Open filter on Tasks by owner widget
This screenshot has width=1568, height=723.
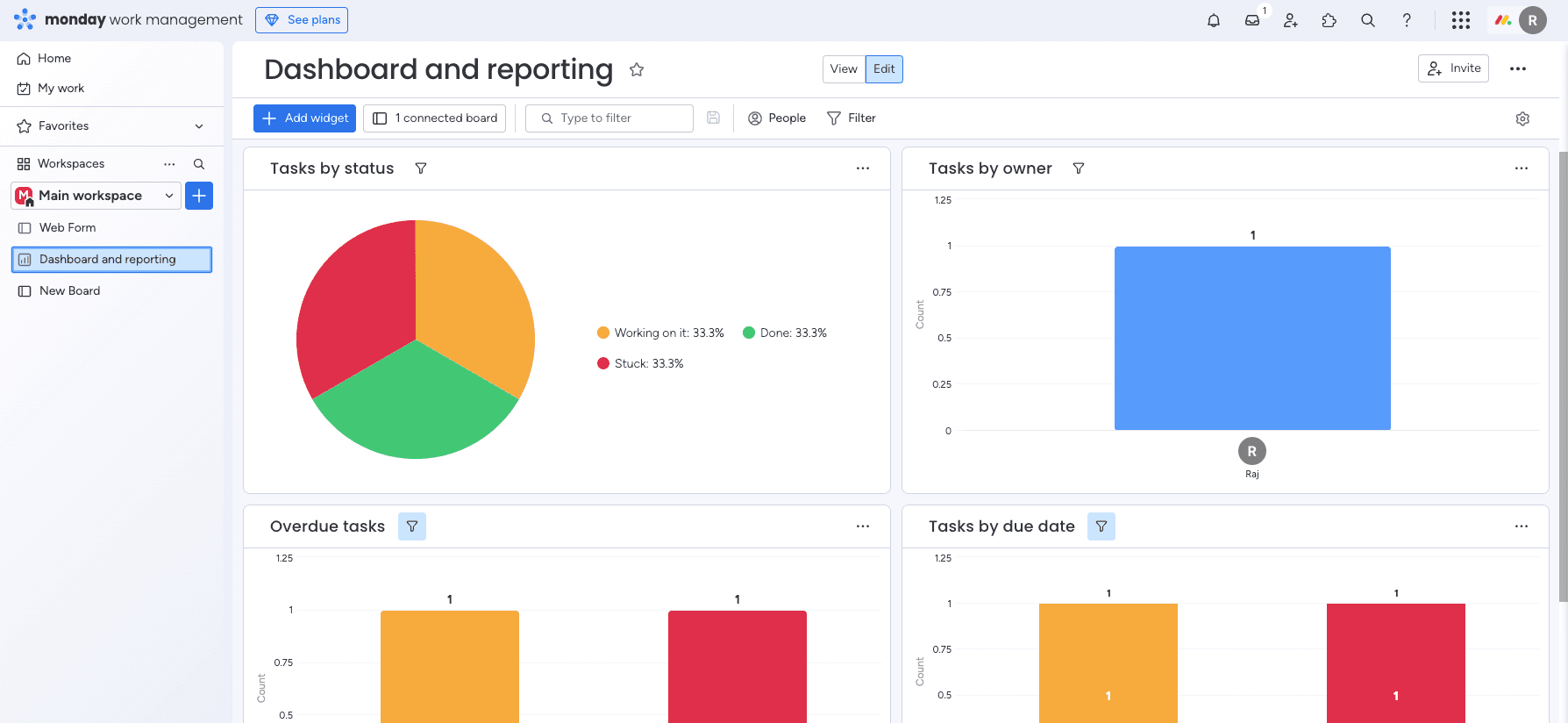pyautogui.click(x=1079, y=168)
